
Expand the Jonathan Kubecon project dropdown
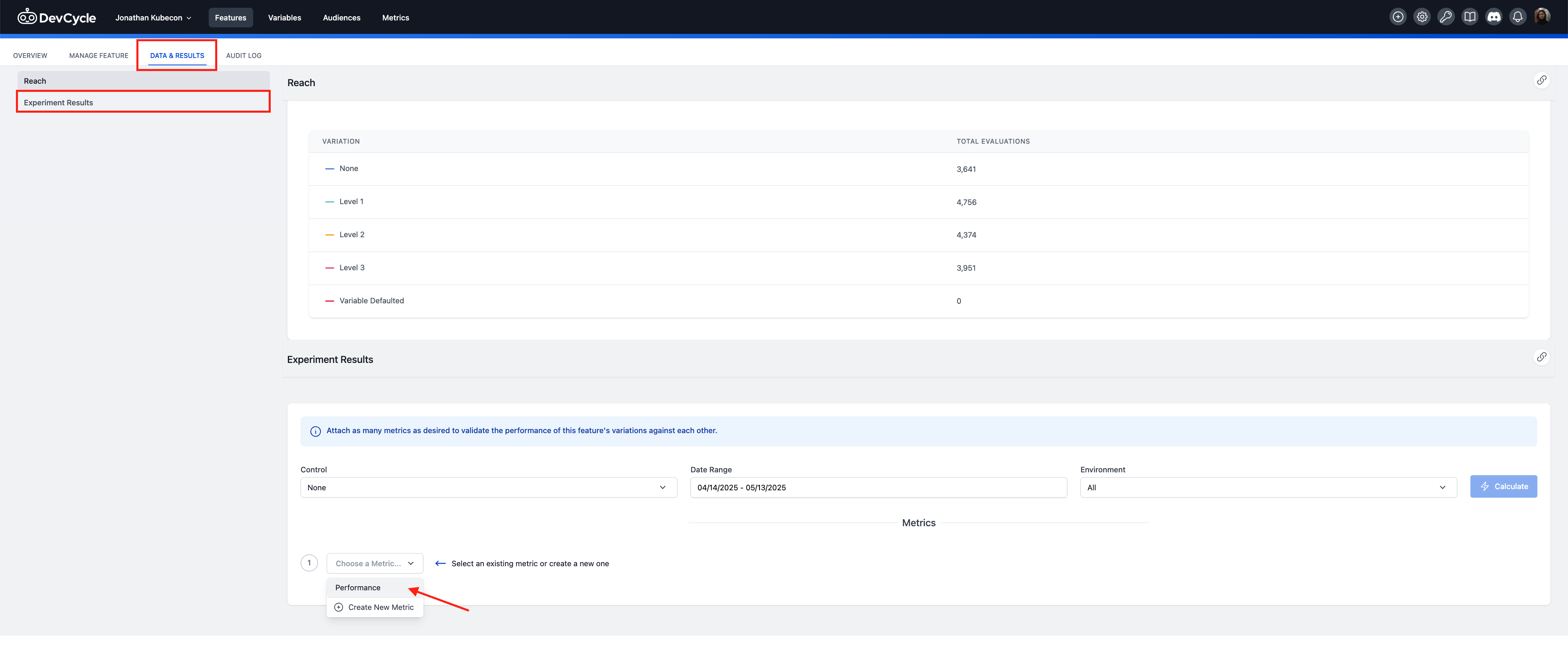coord(153,17)
